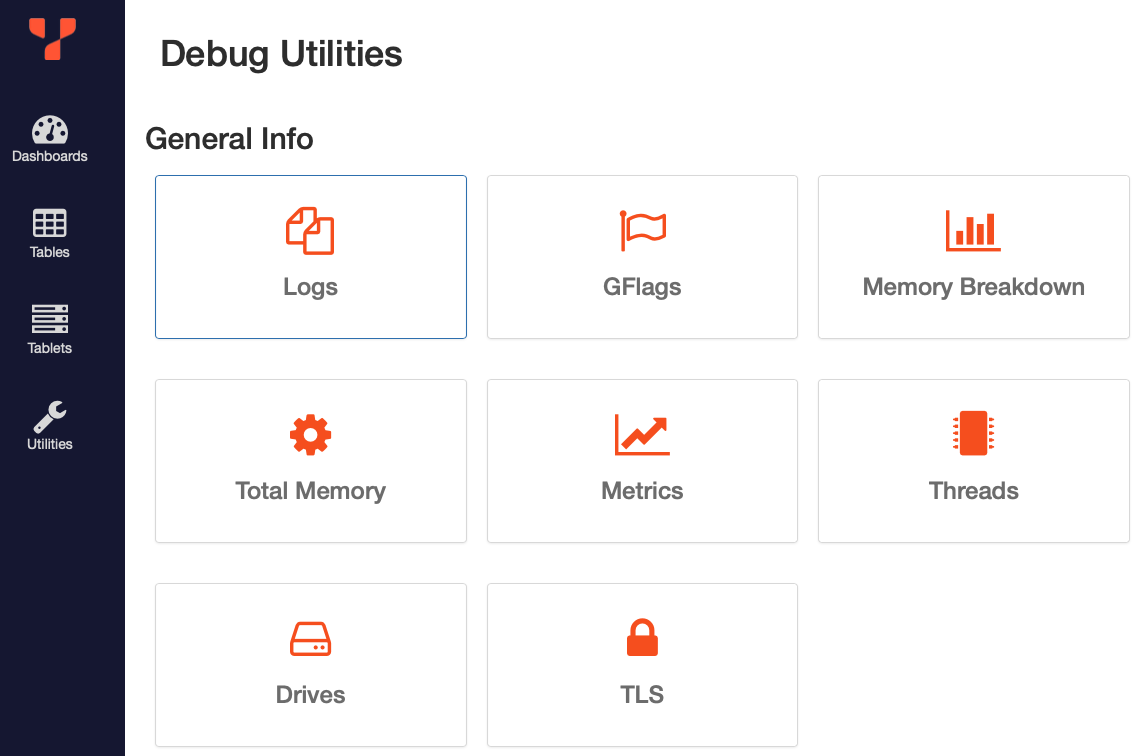This screenshot has width=1138, height=756.
Task: Switch to the Dashboards section
Action: pyautogui.click(x=49, y=140)
